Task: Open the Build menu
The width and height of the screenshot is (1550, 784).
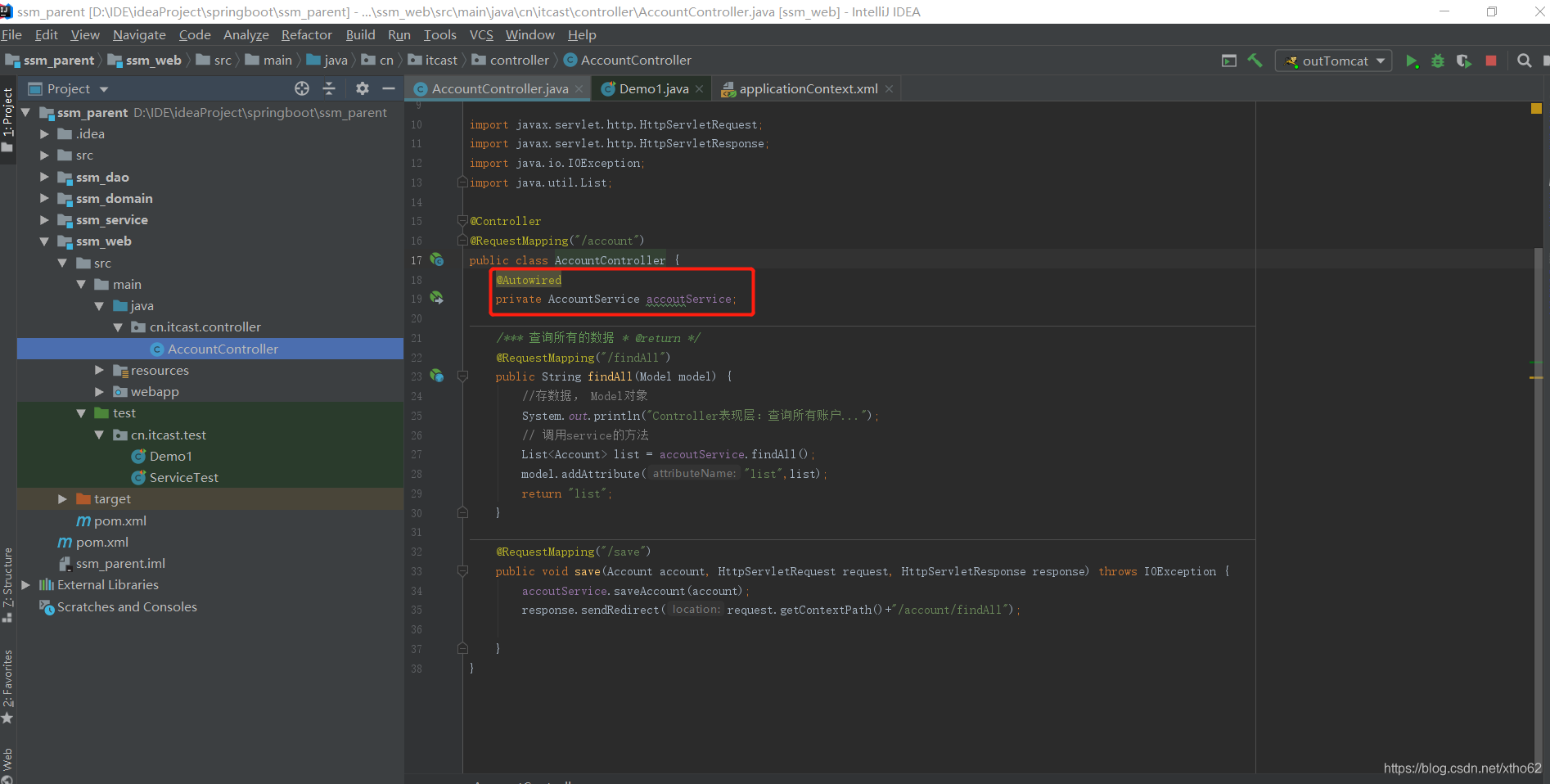Action: pyautogui.click(x=360, y=34)
